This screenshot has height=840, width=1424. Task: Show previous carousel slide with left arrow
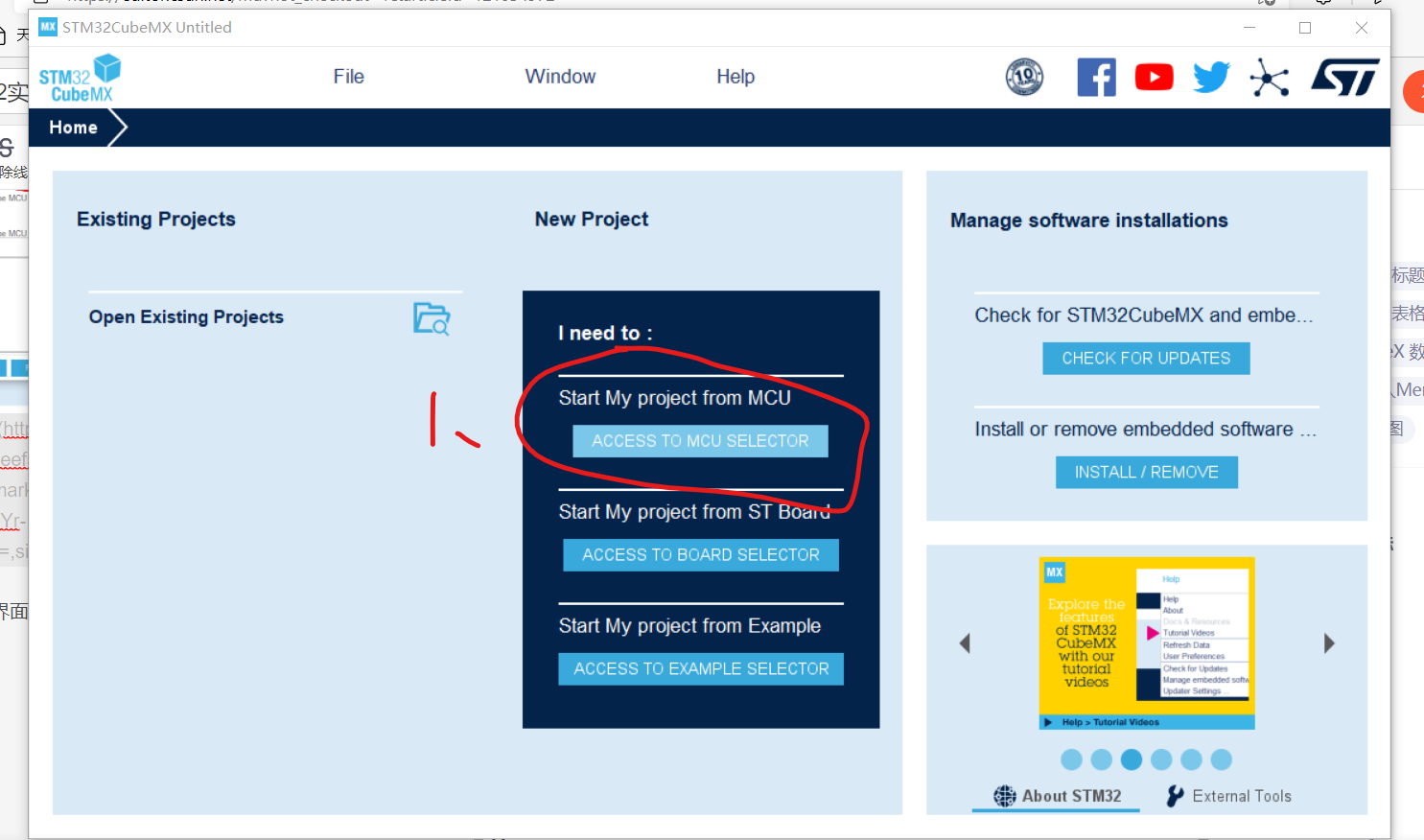pos(965,643)
